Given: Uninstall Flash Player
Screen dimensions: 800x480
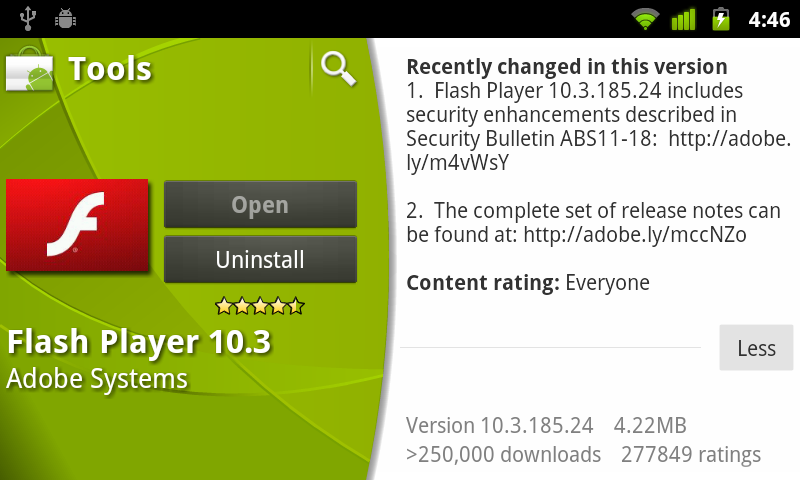Looking at the screenshot, I should click(260, 259).
